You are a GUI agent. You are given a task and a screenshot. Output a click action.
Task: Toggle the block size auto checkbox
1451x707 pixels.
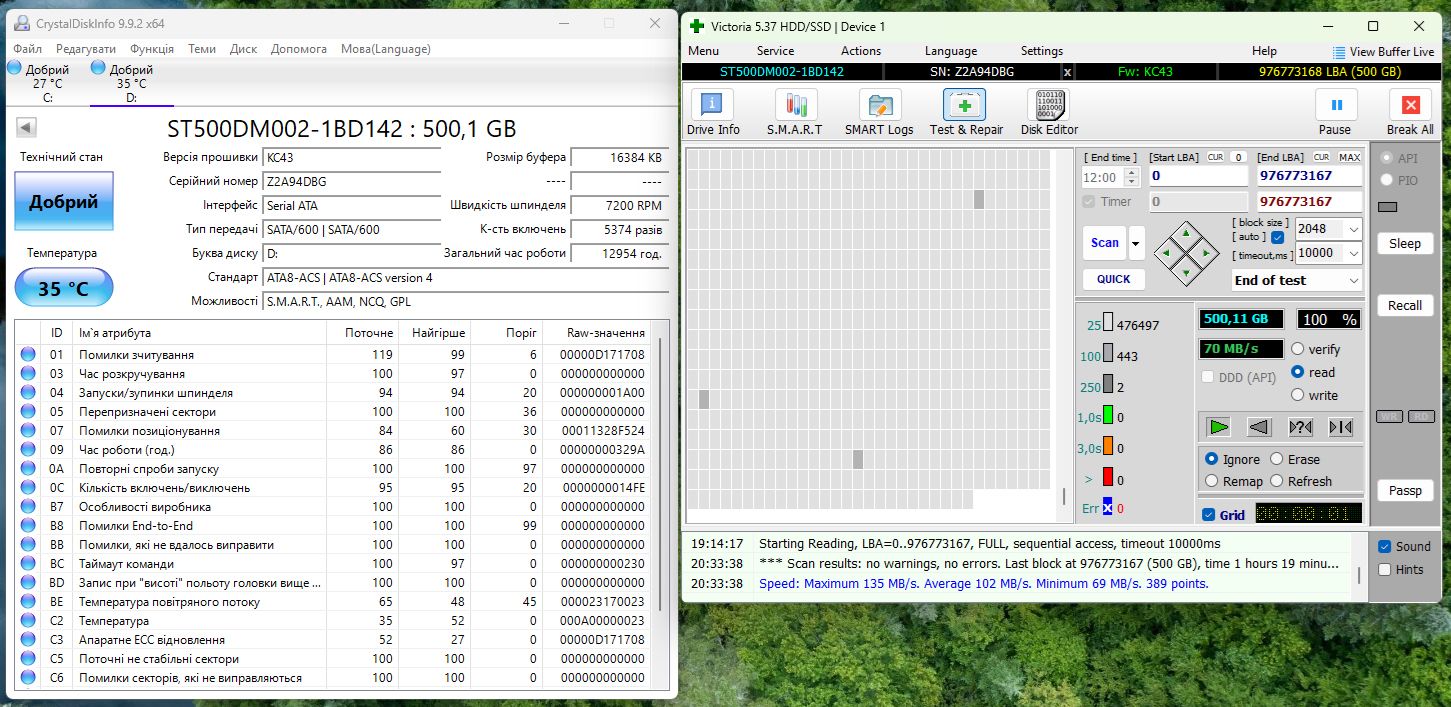[x=1278, y=238]
